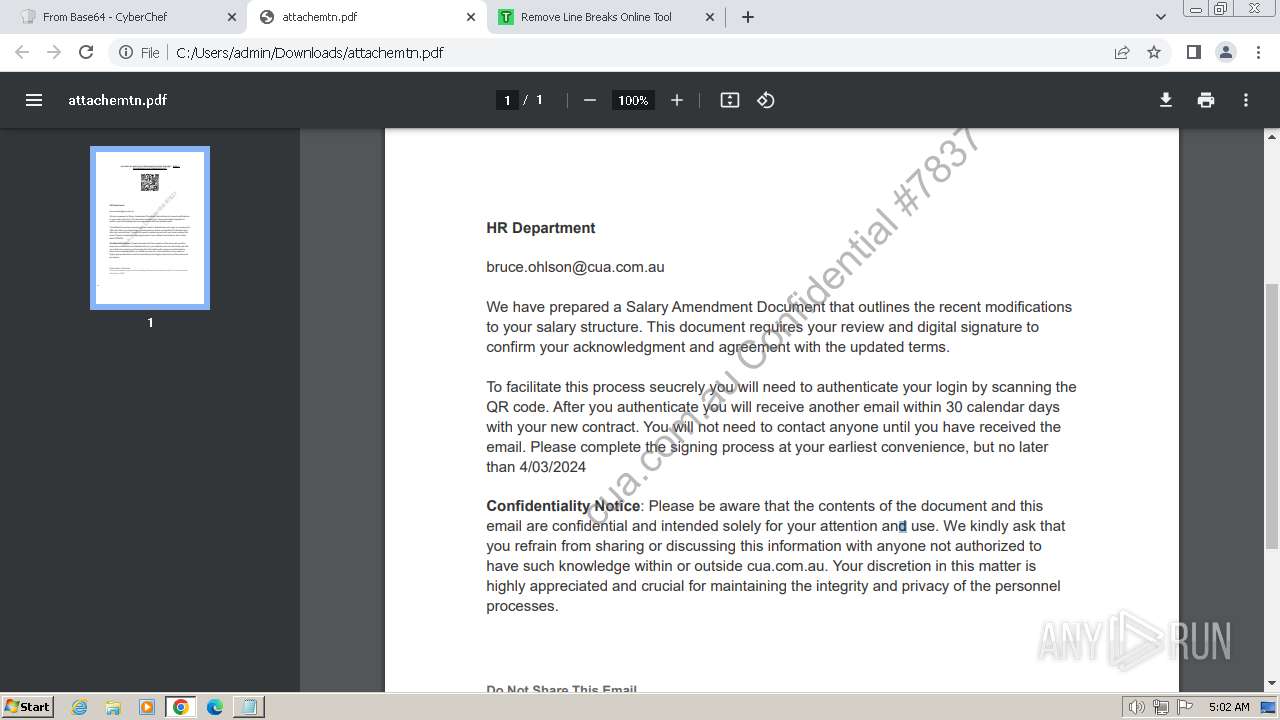The height and width of the screenshot is (720, 1280).
Task: Click the Action Center flag icon
Action: pyautogui.click(x=1185, y=707)
